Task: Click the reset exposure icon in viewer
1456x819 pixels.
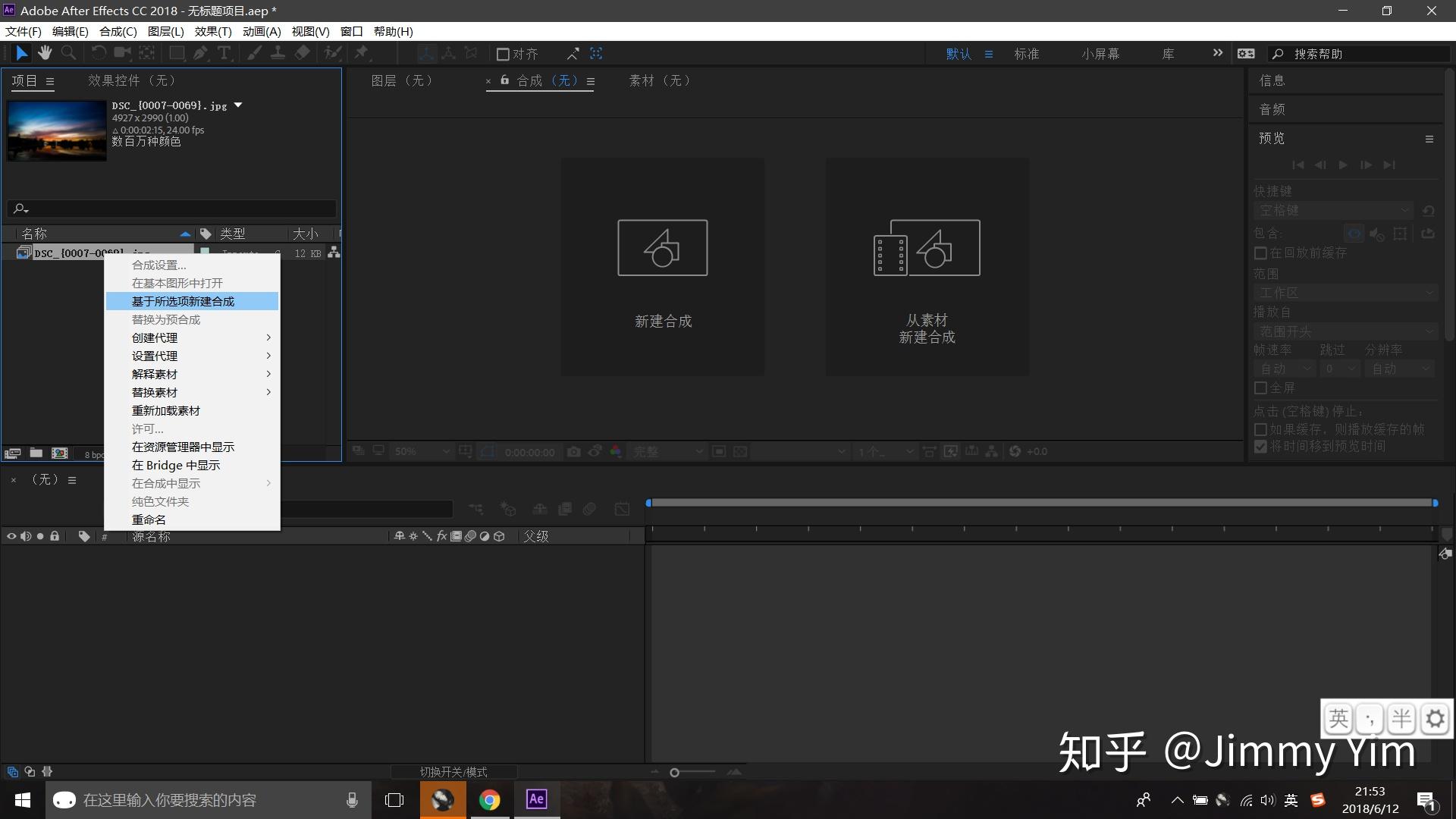Action: click(1015, 451)
